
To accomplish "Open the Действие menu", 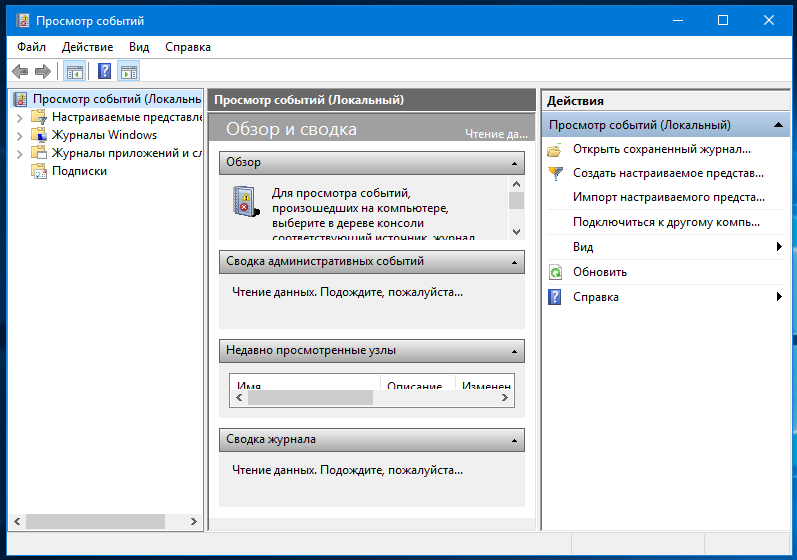I will coord(87,47).
